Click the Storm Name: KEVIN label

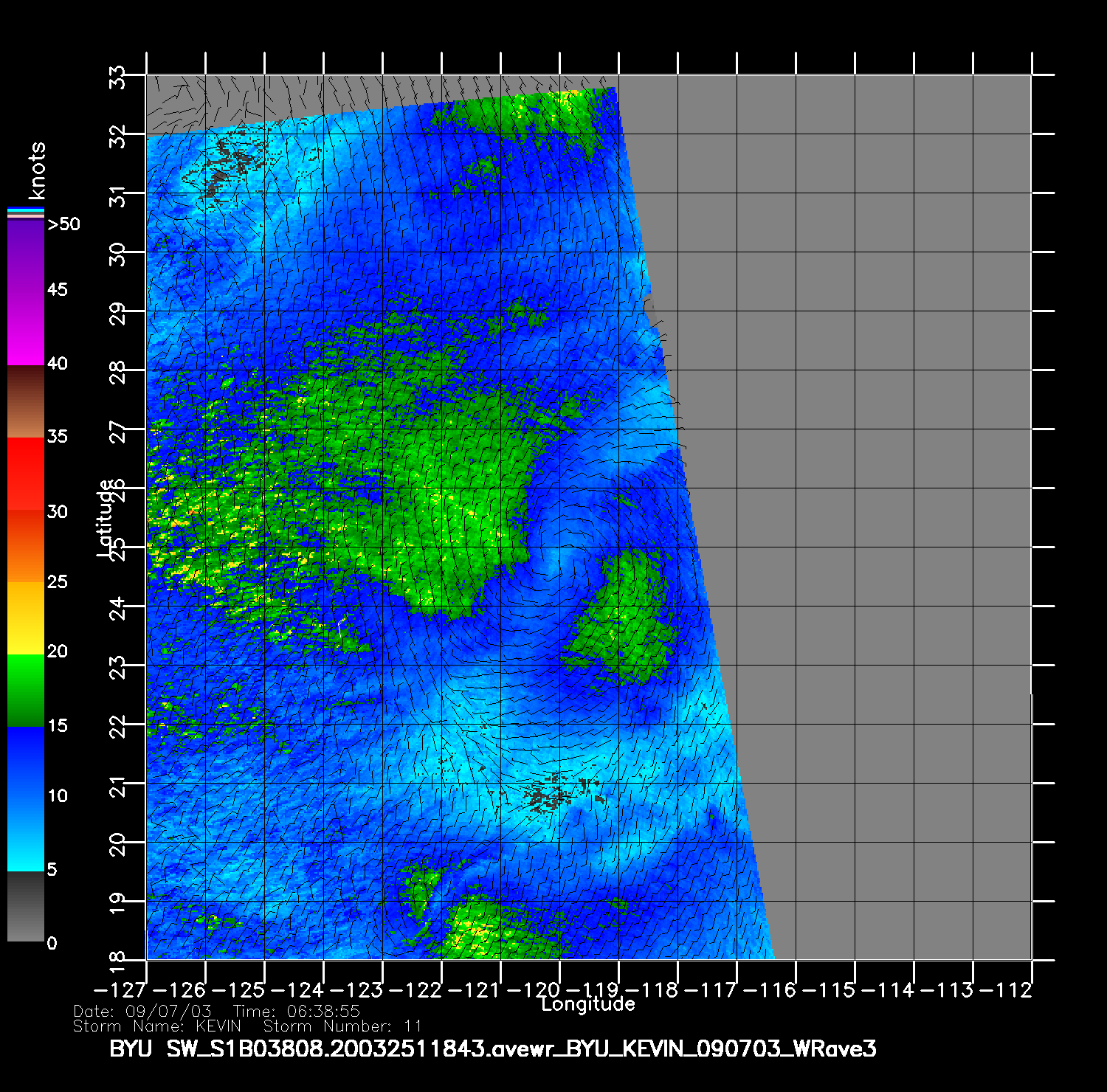[157, 1026]
